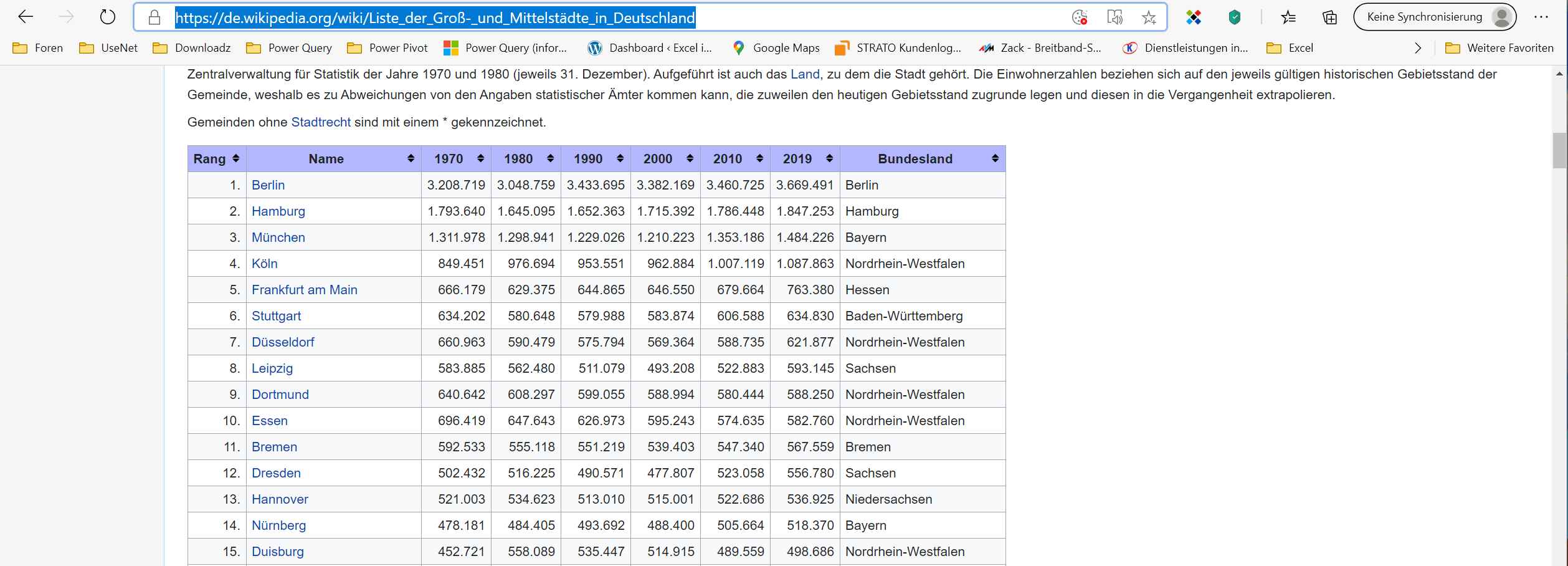Open tracking prevention cookie icon
1568x566 pixels.
point(1080,17)
